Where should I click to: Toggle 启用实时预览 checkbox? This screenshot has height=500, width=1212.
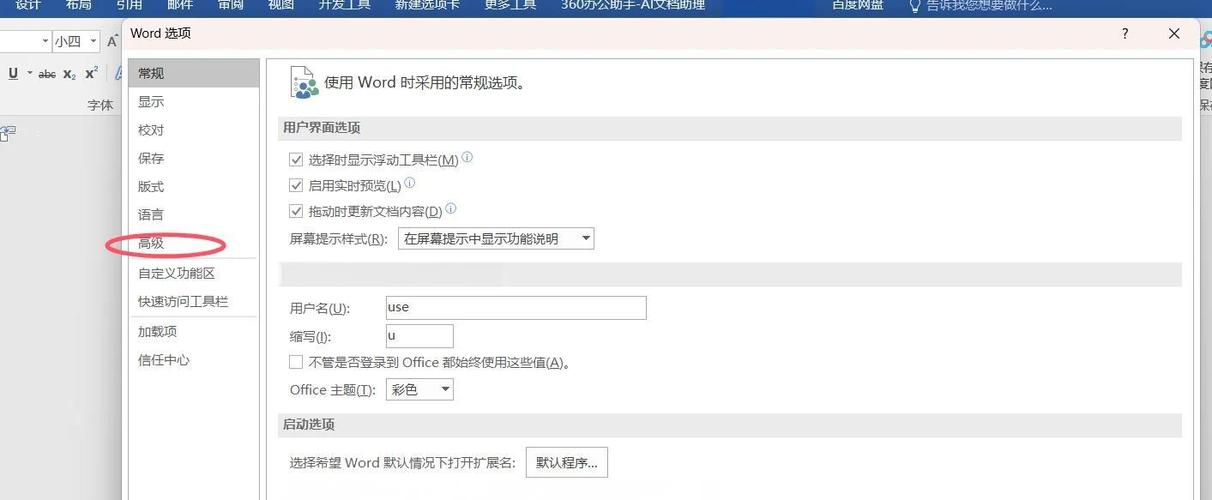tap(296, 186)
